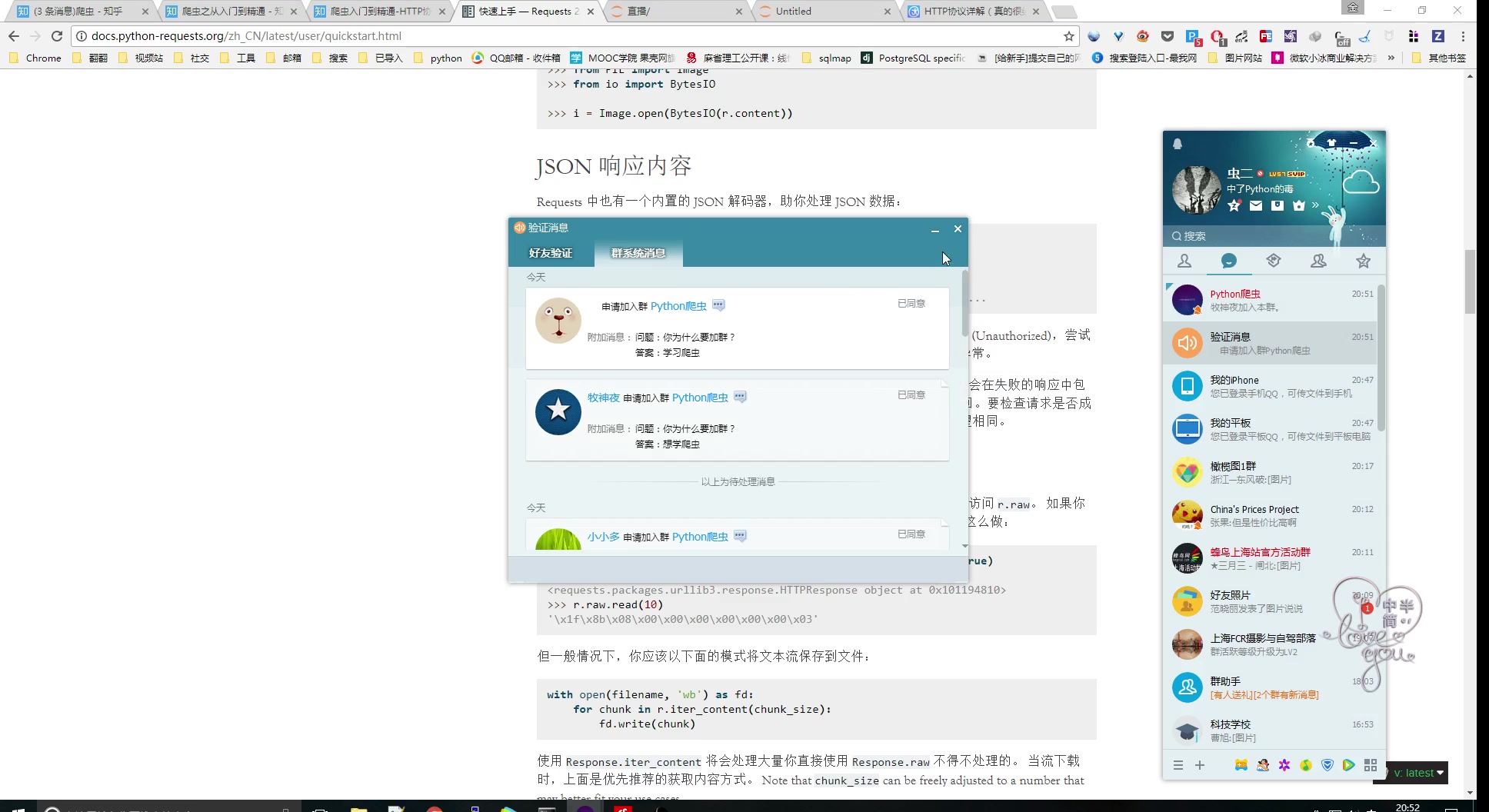1489x812 pixels.
Task: Expand the v: latest docs version selector
Action: (x=1419, y=773)
